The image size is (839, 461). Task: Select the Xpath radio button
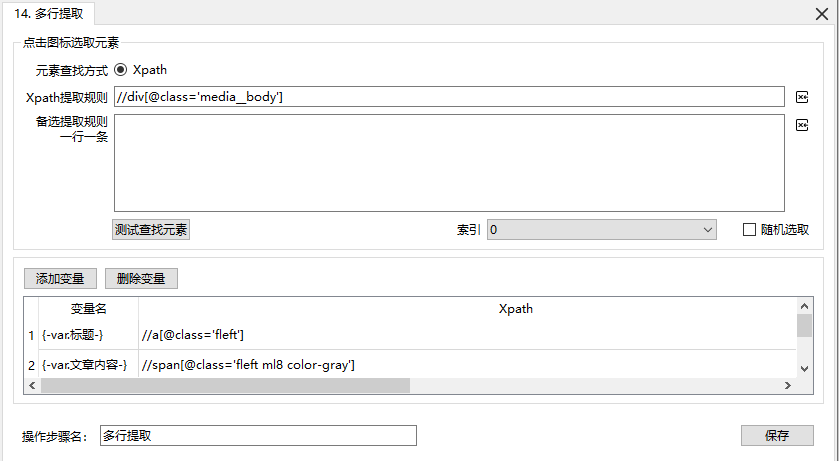[x=121, y=70]
